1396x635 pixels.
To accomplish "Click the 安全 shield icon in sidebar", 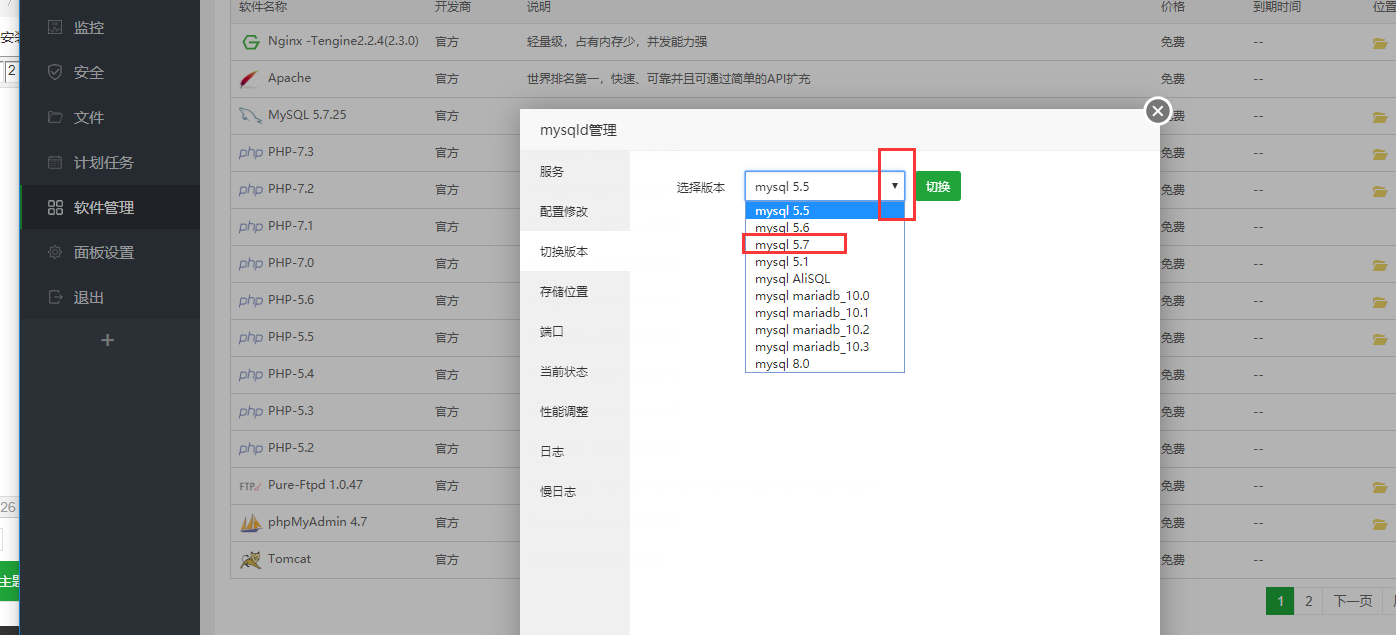I will (x=55, y=72).
